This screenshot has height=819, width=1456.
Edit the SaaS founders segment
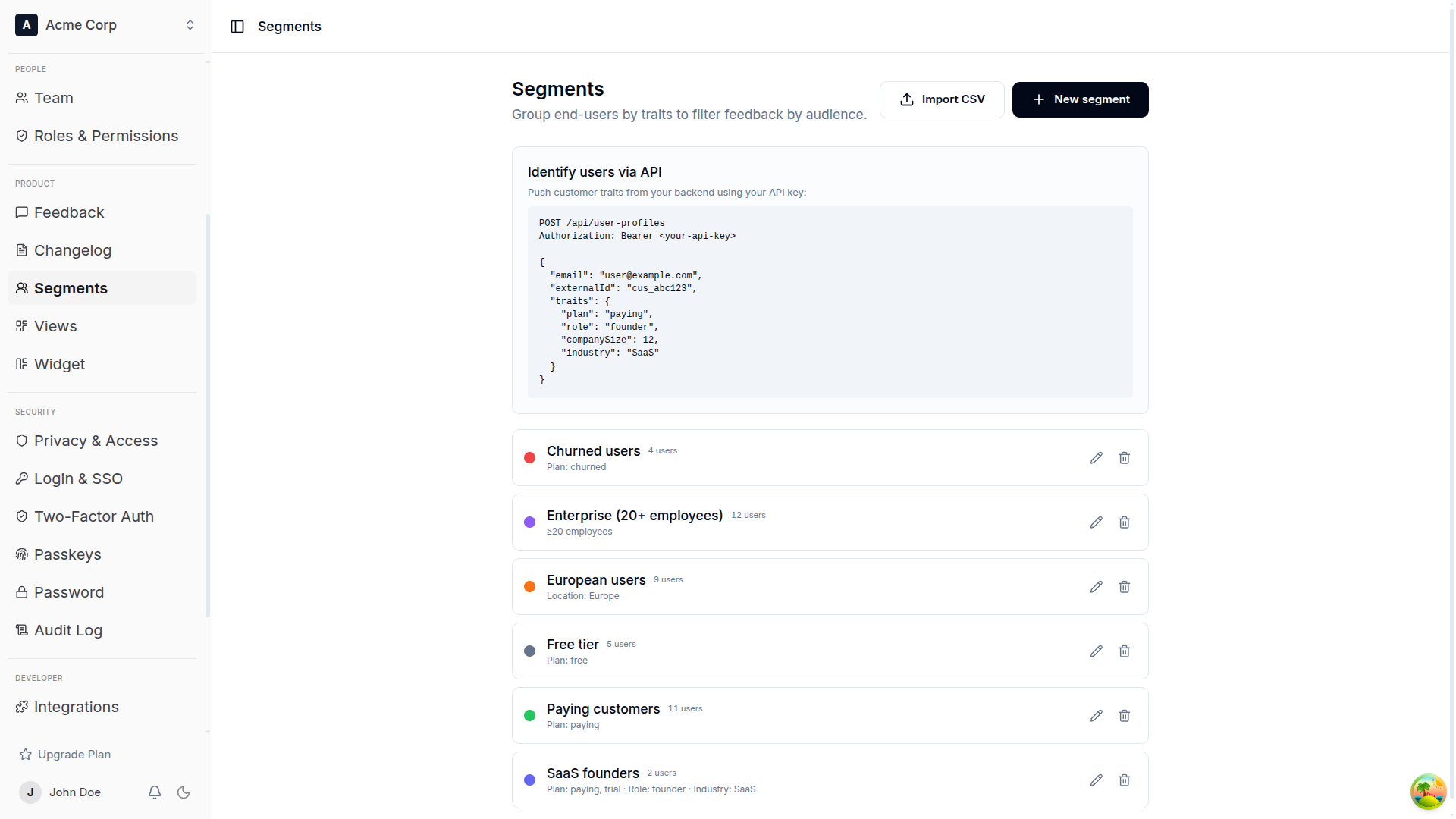[1096, 780]
